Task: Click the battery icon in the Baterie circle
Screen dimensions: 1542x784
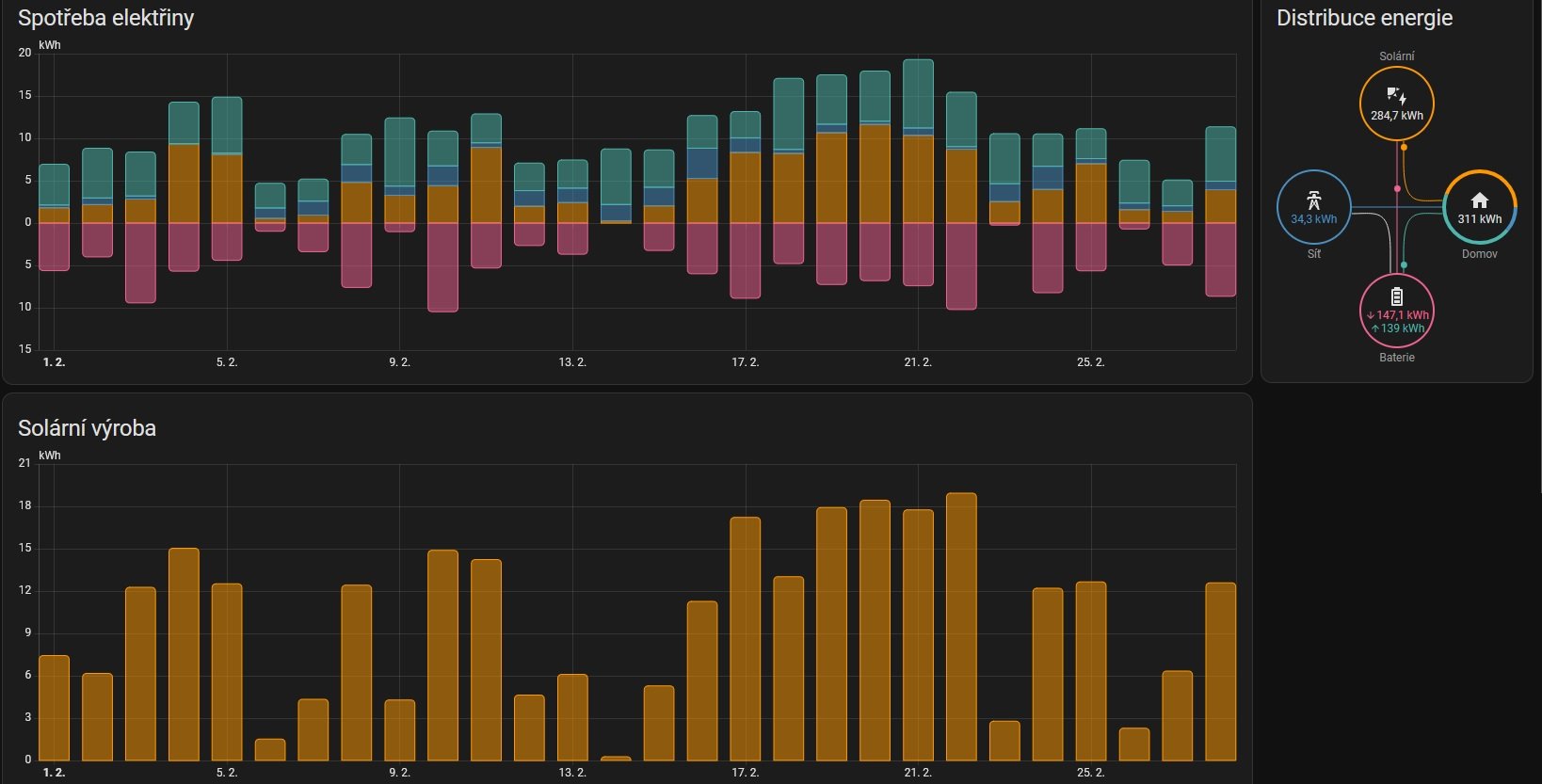Action: [x=1396, y=296]
